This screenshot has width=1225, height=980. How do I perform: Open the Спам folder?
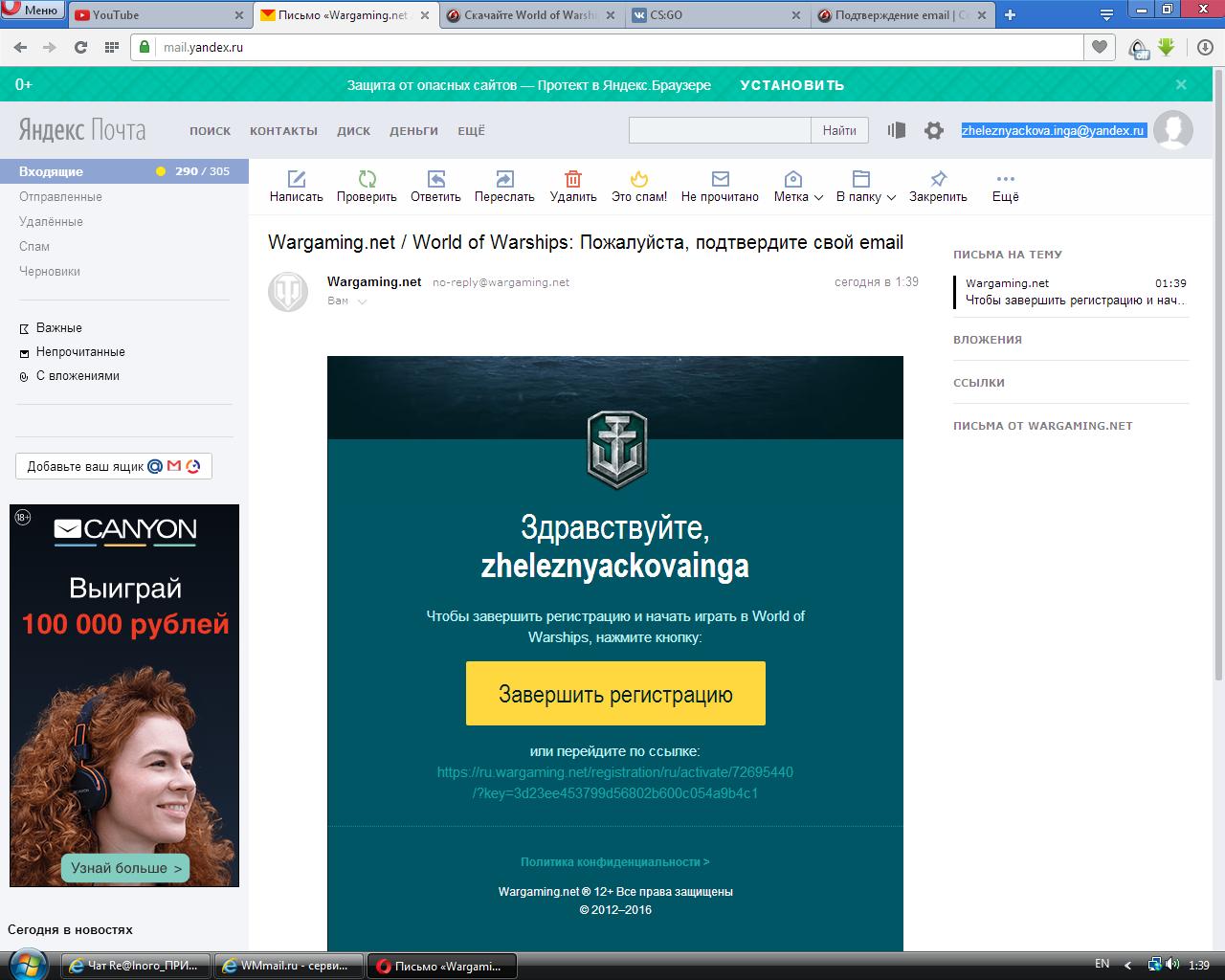34,246
